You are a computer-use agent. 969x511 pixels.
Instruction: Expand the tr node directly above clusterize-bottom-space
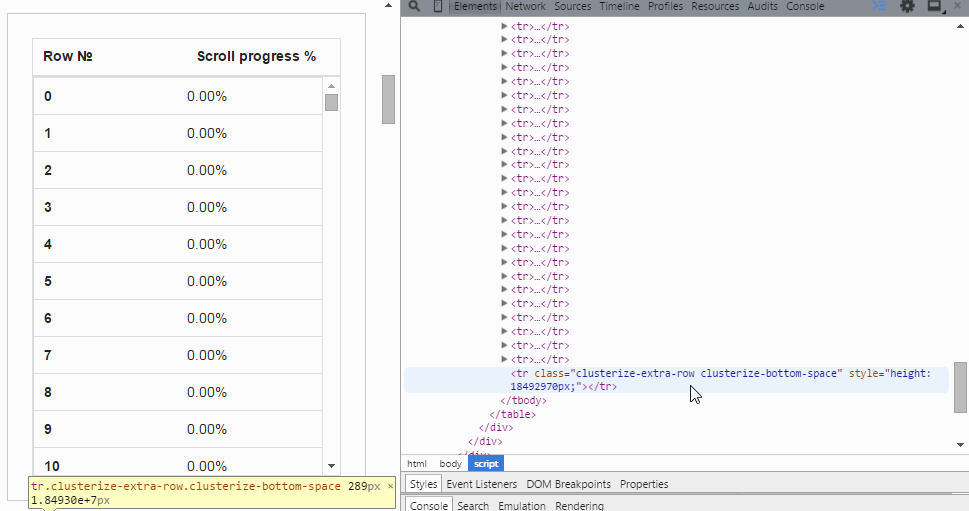tap(504, 359)
